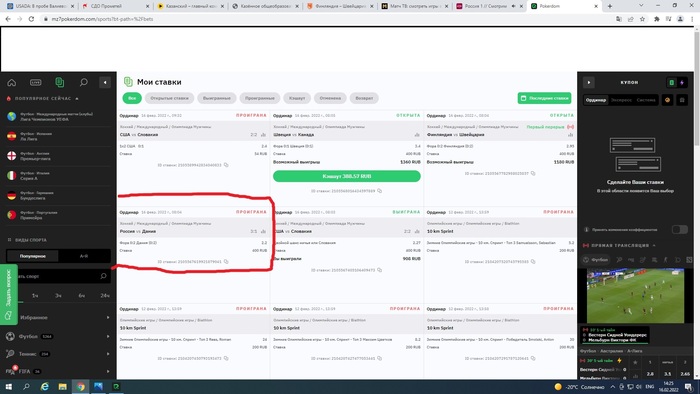Open Windows Start menu
Screen dimensions: 700x394
8,386
